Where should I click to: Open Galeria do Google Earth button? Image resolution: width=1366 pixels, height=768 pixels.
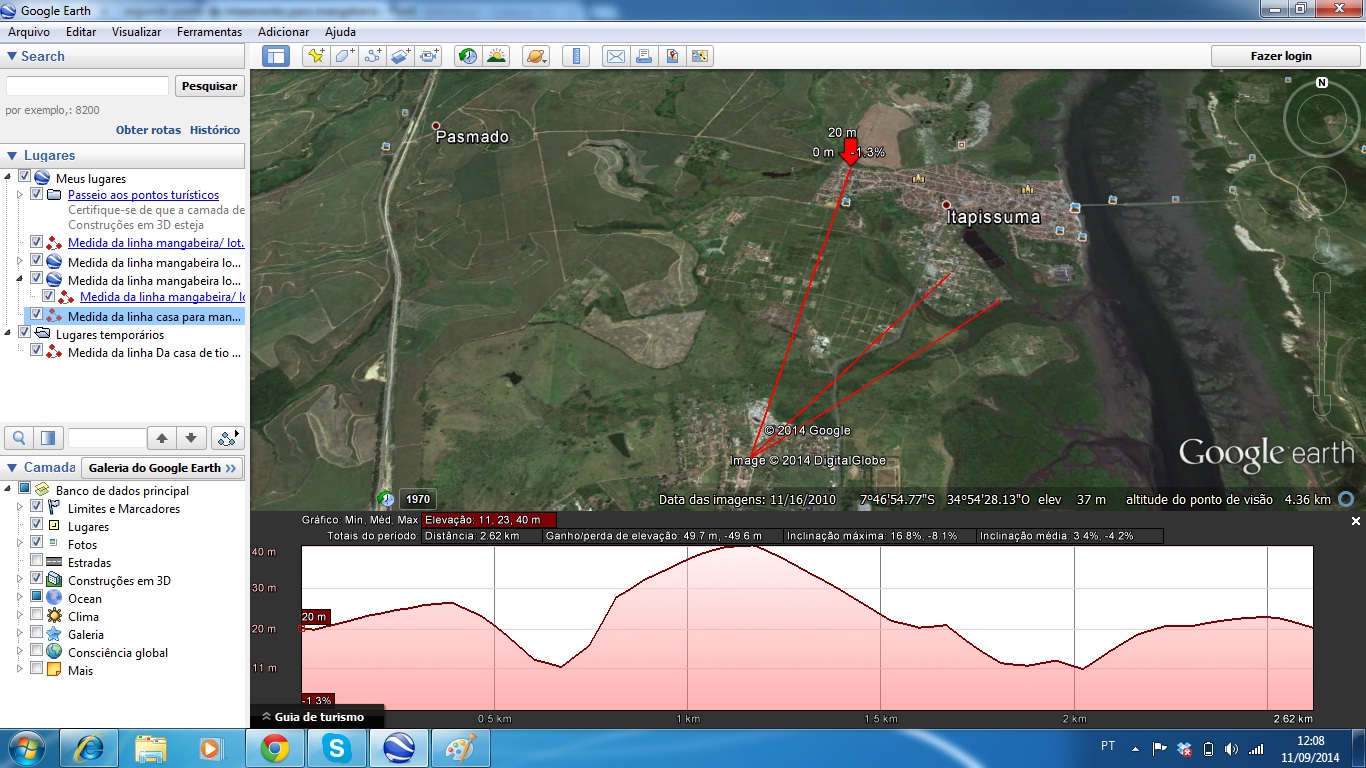(161, 468)
